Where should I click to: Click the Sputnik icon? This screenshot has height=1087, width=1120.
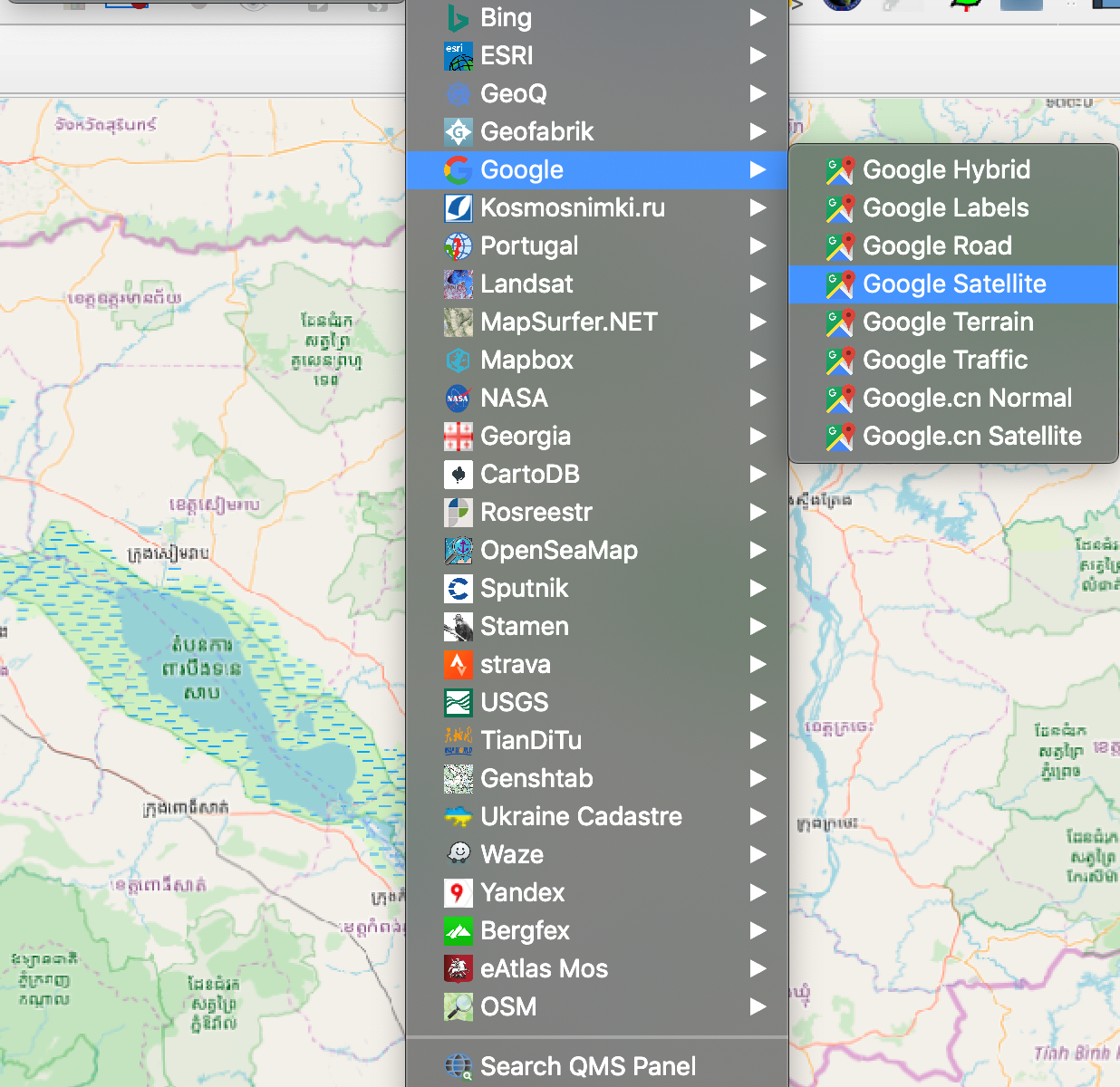[x=459, y=589]
